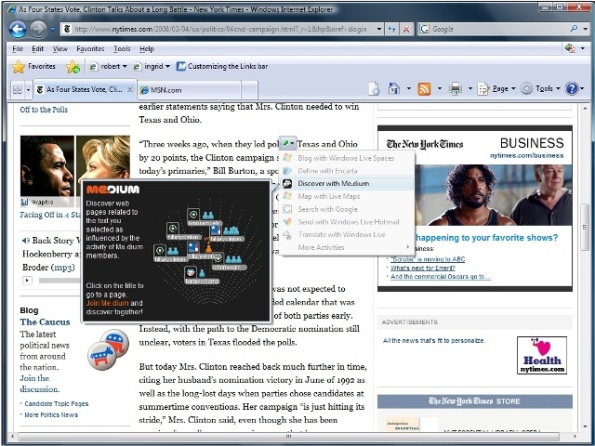
Task: Click the nytimes.com/business link
Action: click(x=526, y=156)
